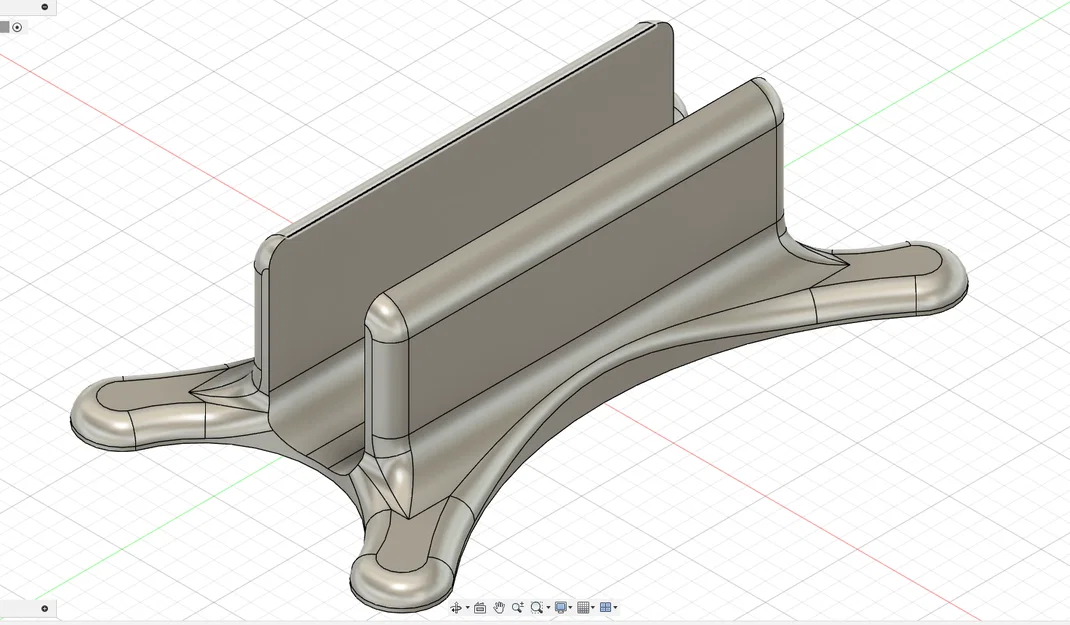Open Display Settings monitor icon
This screenshot has height=625, width=1070.
(561, 607)
